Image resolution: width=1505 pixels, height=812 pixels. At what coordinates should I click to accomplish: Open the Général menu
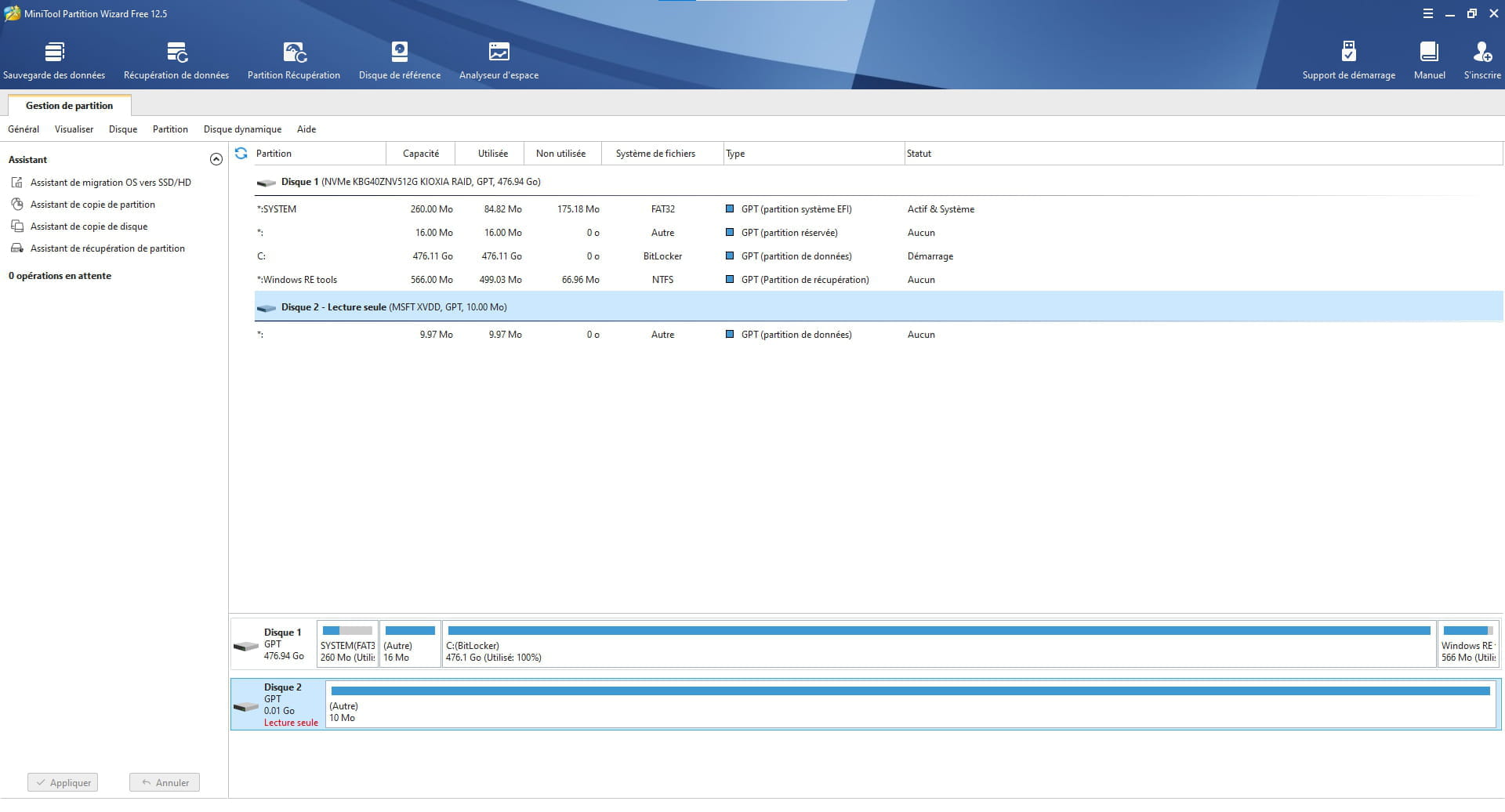(24, 129)
